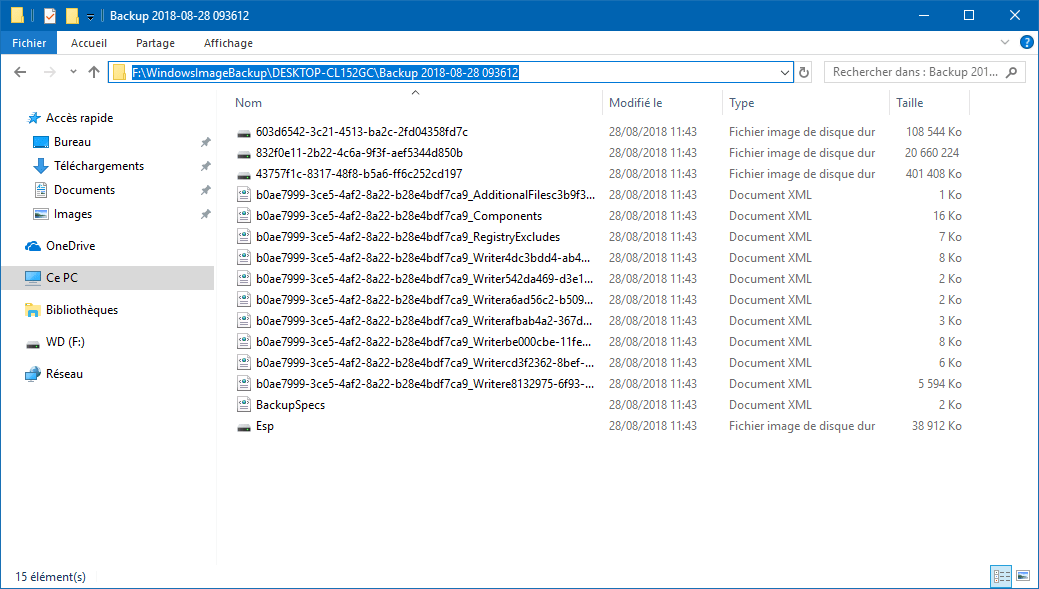
Task: Click the search box Rechercher dans
Action: (924, 72)
